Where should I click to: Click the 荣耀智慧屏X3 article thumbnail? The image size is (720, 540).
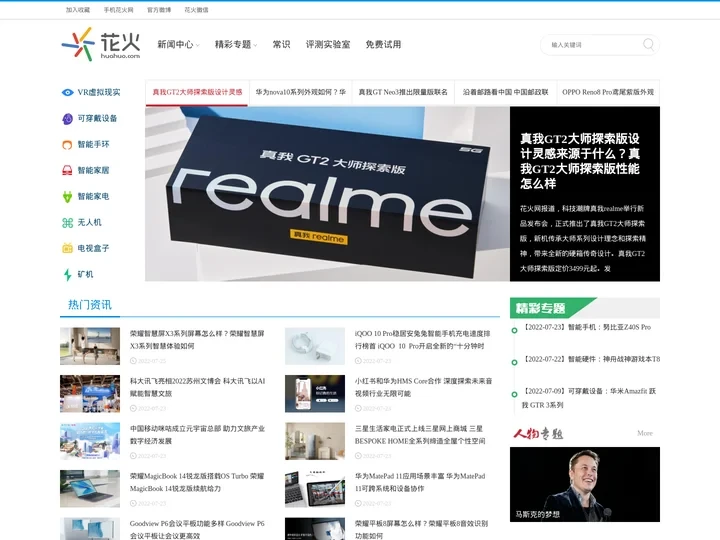tap(90, 346)
